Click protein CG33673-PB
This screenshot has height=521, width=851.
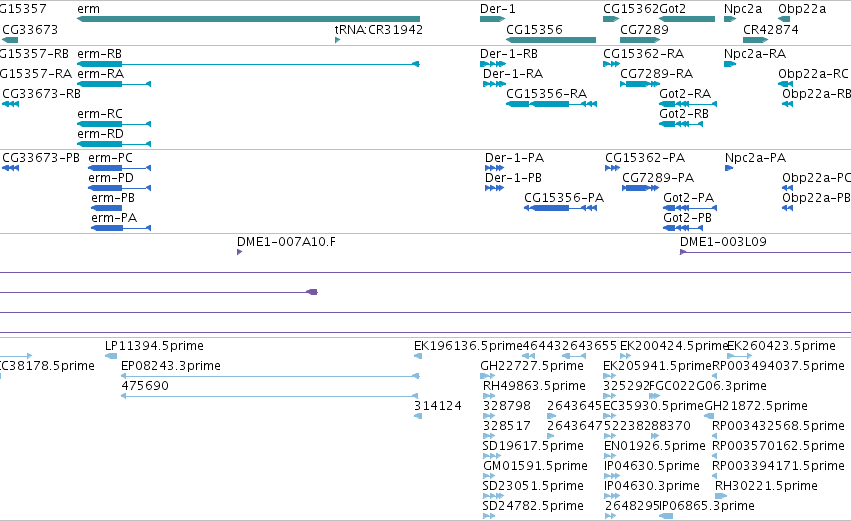click(10, 168)
